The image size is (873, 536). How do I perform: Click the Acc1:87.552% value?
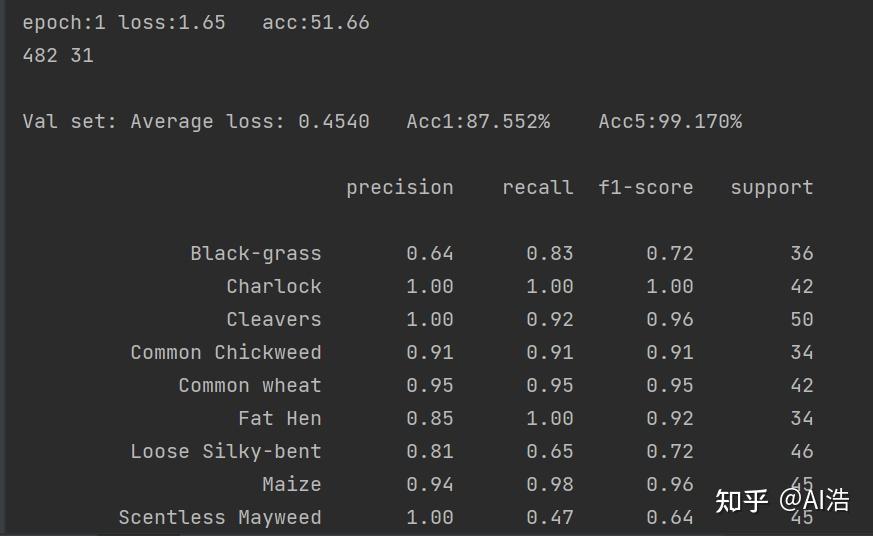[x=478, y=122]
